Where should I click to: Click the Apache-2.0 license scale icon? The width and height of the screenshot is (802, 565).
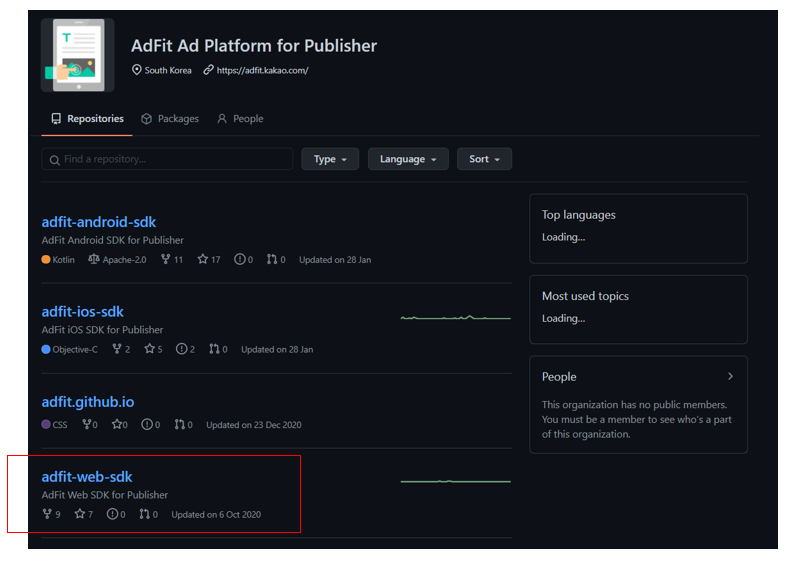click(x=94, y=259)
